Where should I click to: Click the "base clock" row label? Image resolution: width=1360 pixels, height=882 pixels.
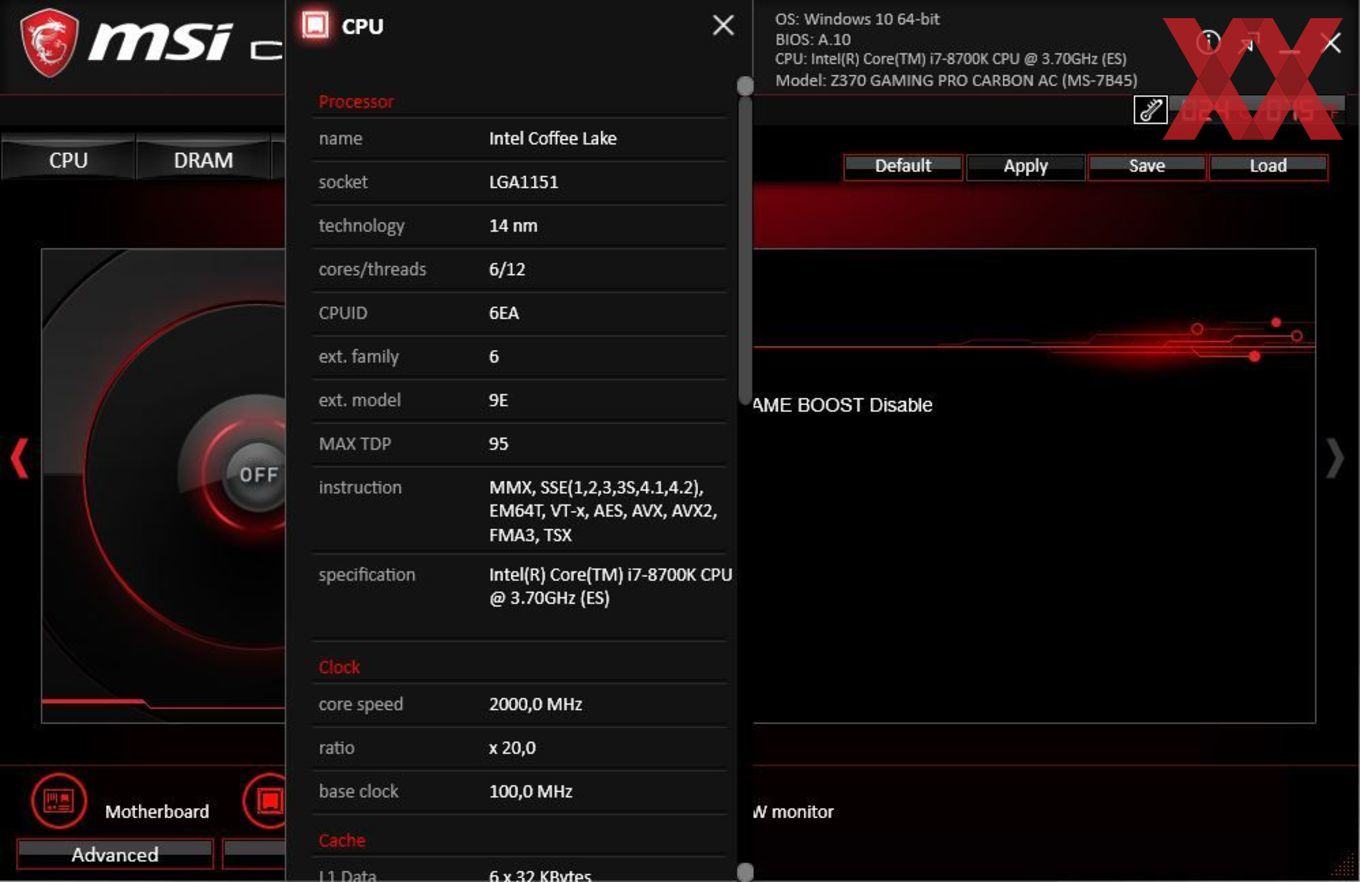[x=358, y=791]
